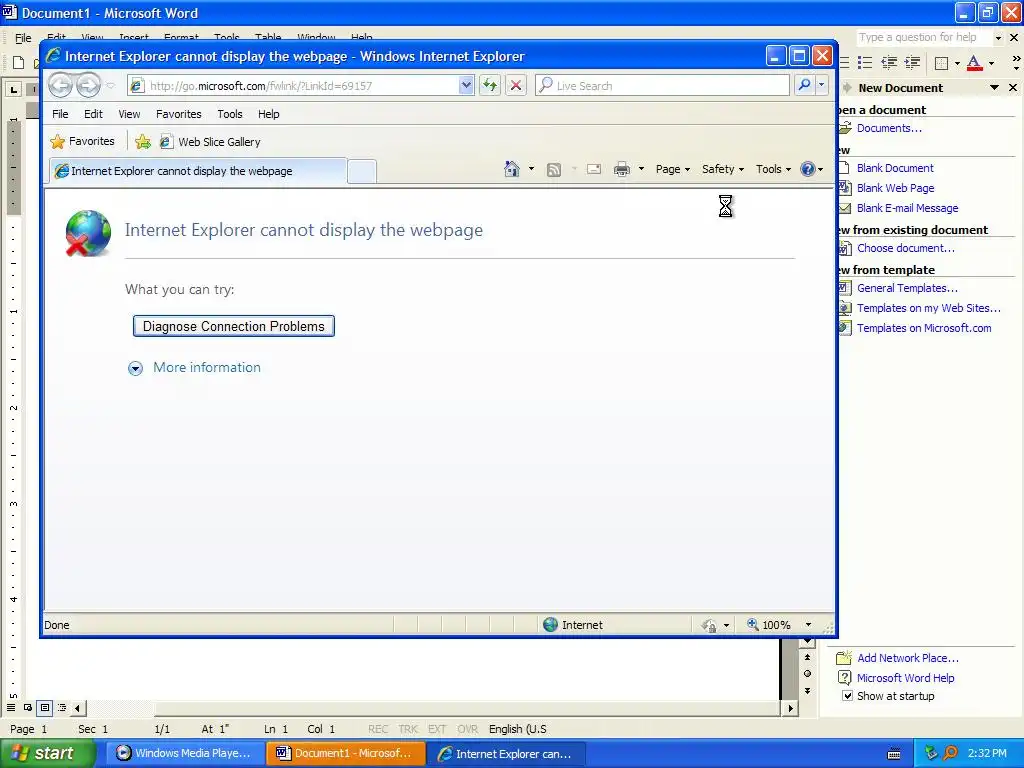The height and width of the screenshot is (768, 1024).
Task: Open the Favorites star in Internet Explorer
Action: coord(82,141)
